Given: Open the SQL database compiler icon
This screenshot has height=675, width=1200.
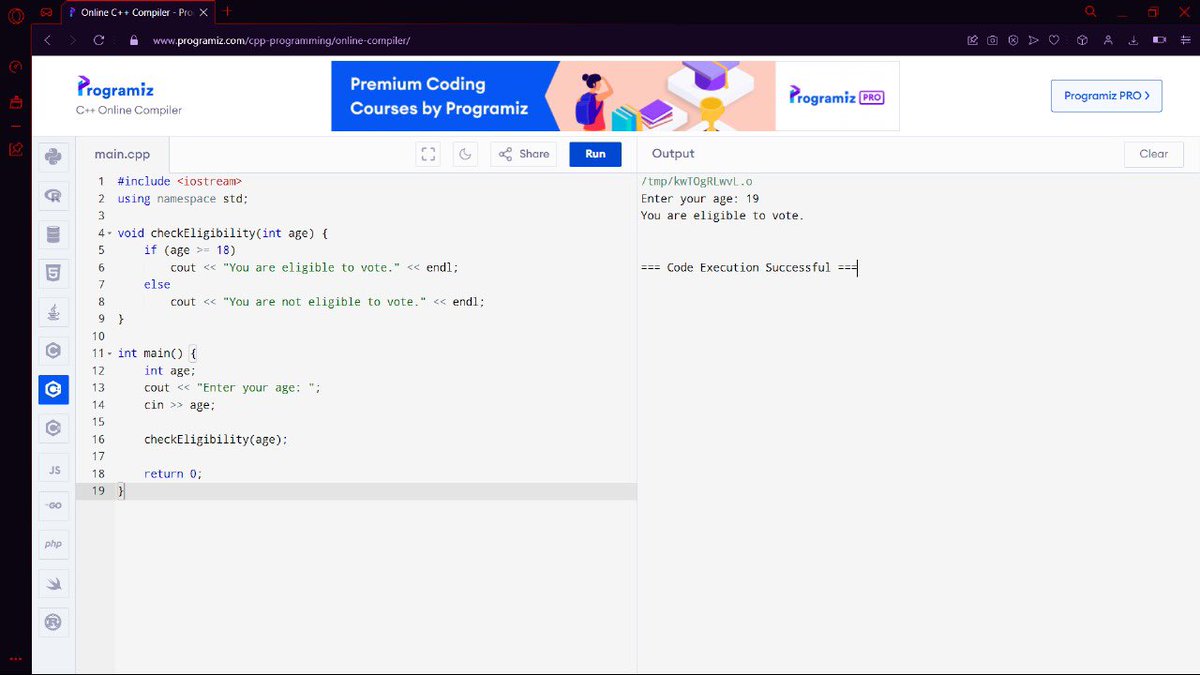Looking at the screenshot, I should pos(53,235).
